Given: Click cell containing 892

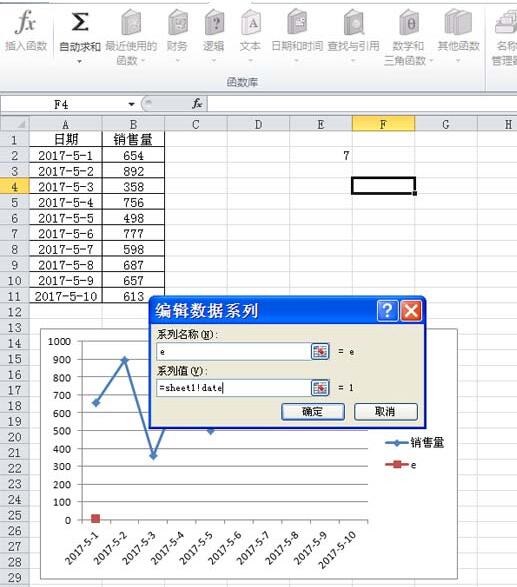Looking at the screenshot, I should coord(133,171).
